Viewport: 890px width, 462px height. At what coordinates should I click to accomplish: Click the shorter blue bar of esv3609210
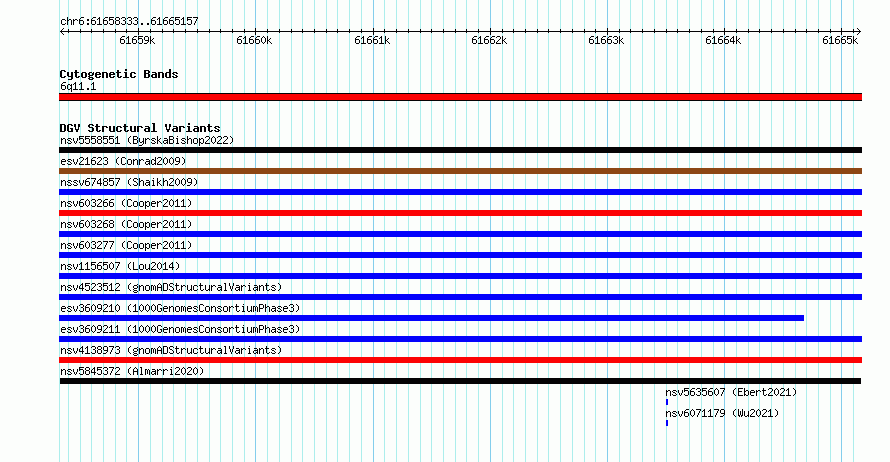pyautogui.click(x=431, y=318)
